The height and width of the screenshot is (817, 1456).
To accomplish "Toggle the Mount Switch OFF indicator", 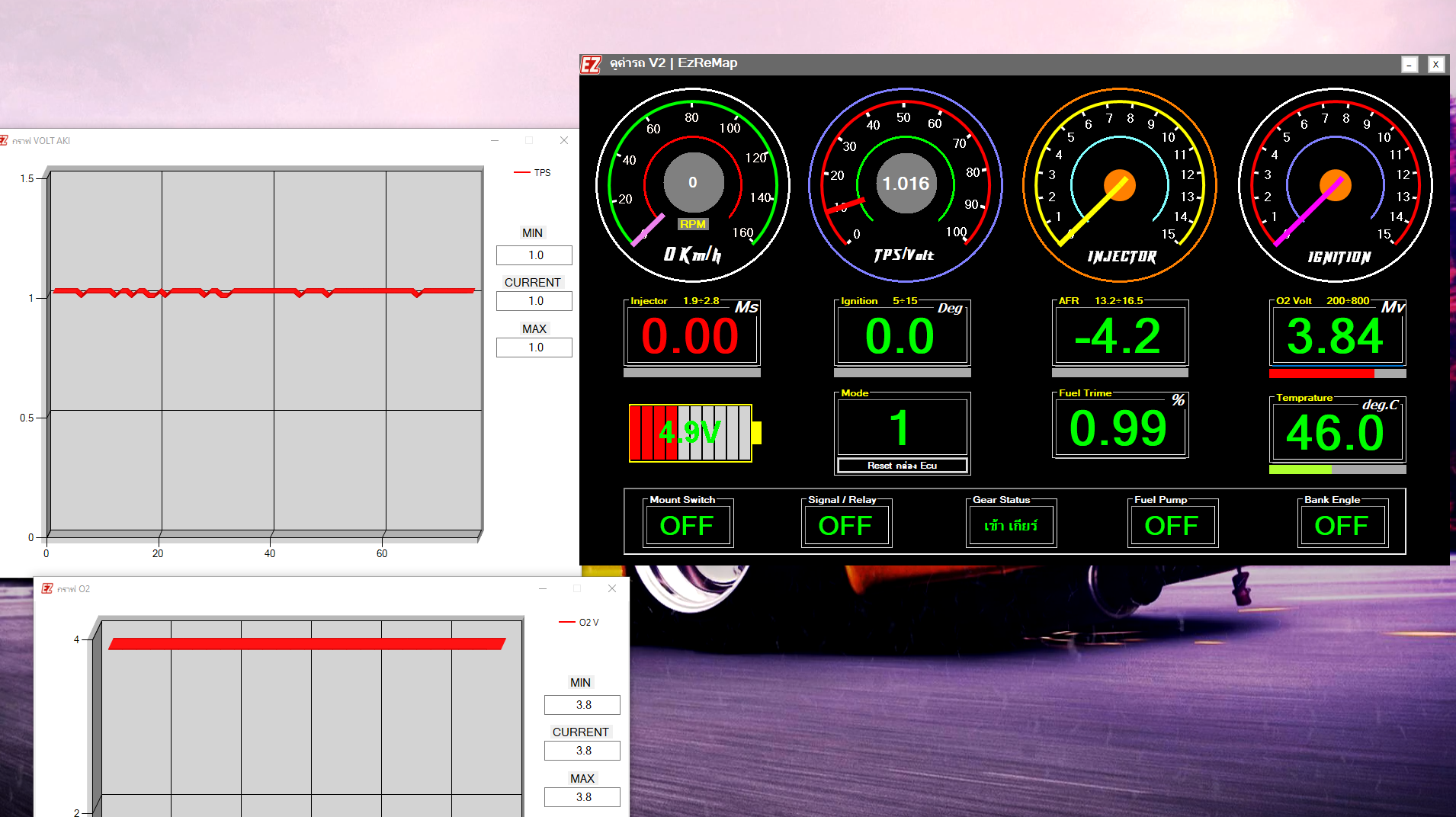I will pyautogui.click(x=687, y=524).
